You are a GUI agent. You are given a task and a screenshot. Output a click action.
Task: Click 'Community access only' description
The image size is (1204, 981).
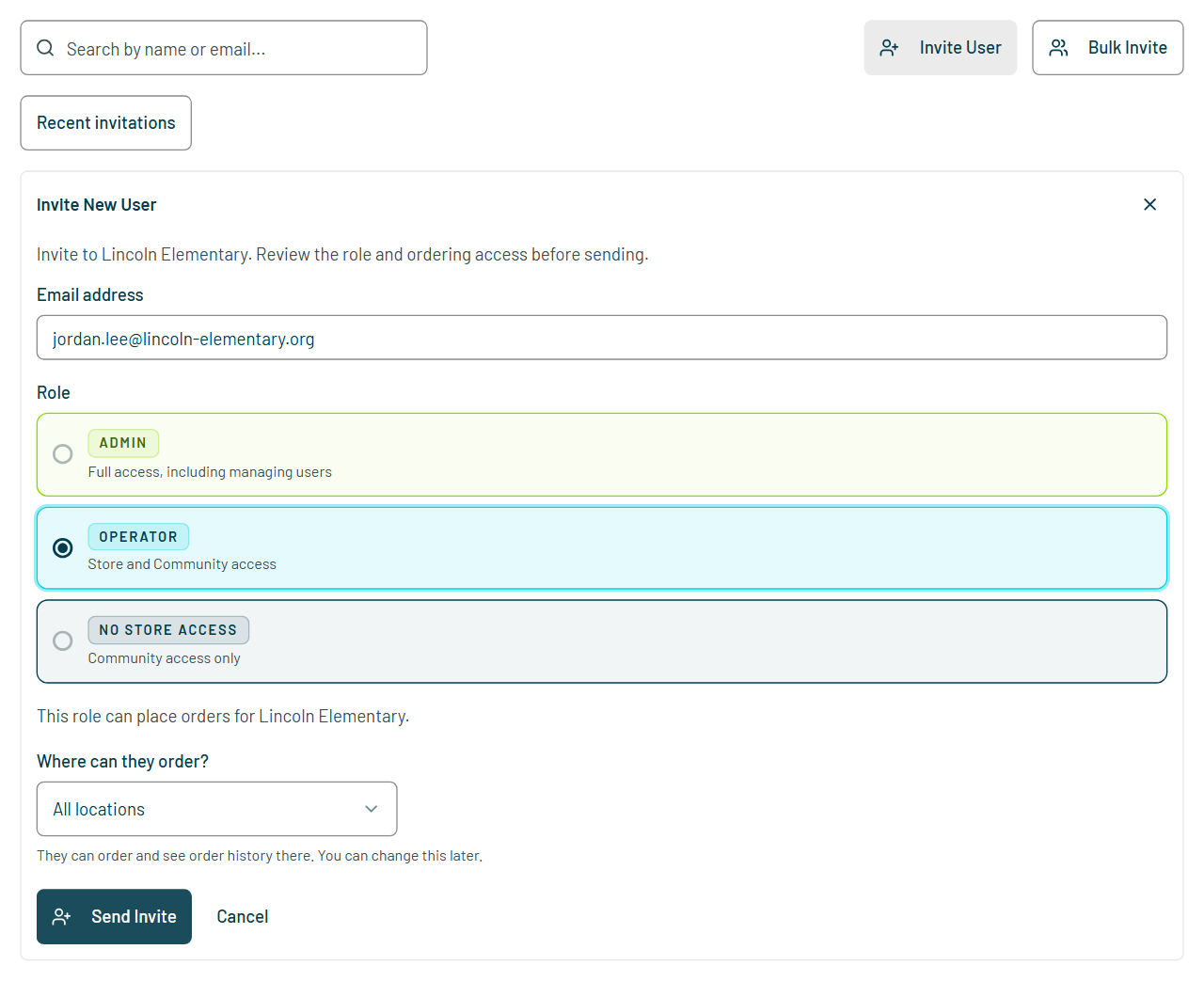(165, 658)
